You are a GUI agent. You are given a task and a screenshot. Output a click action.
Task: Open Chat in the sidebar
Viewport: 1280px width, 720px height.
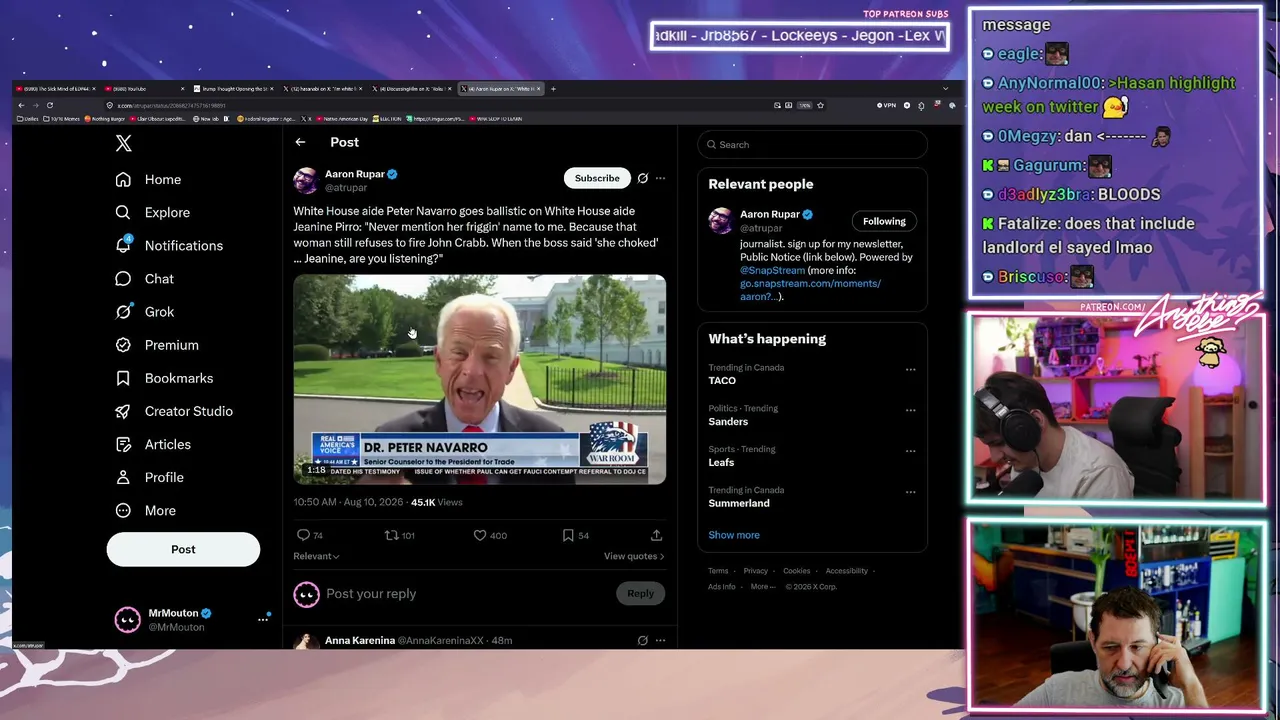[144, 279]
